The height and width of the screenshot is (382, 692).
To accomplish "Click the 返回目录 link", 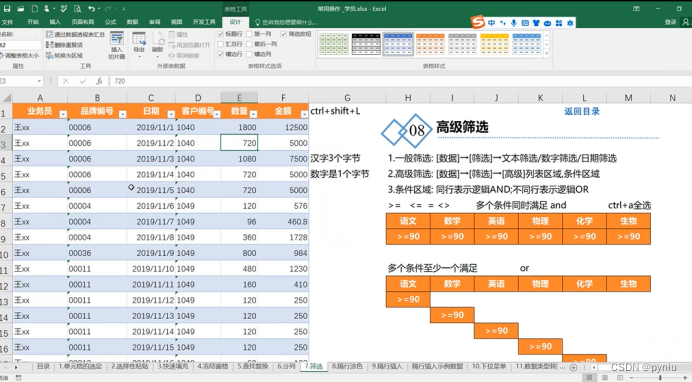I will [582, 111].
